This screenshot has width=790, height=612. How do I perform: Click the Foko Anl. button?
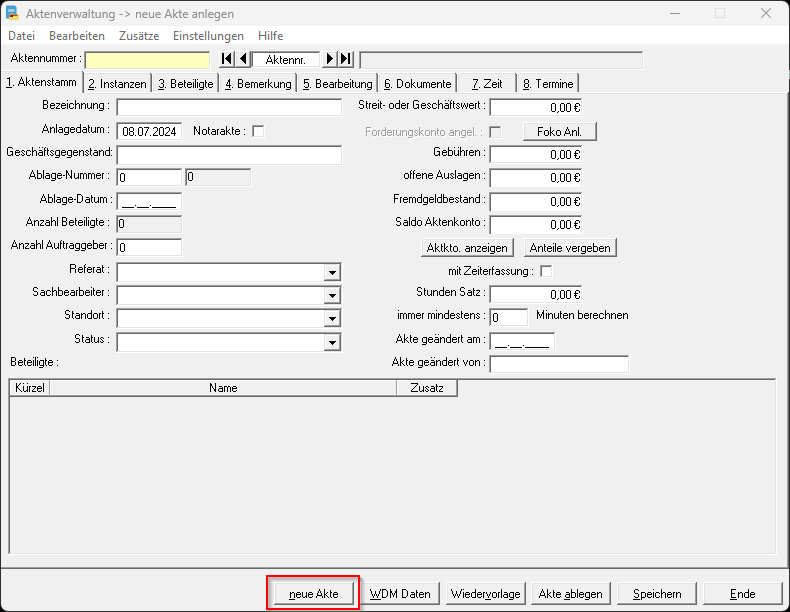[x=560, y=131]
